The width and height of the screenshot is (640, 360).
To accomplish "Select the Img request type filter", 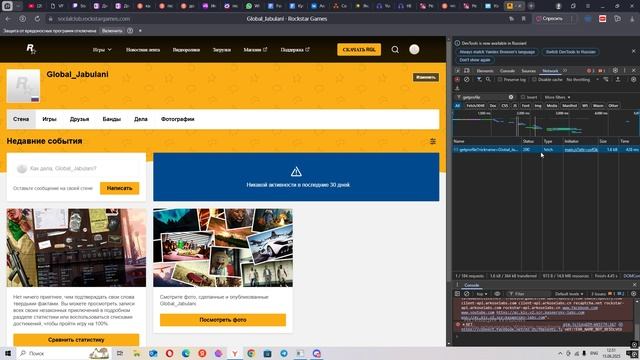I will 538,106.
